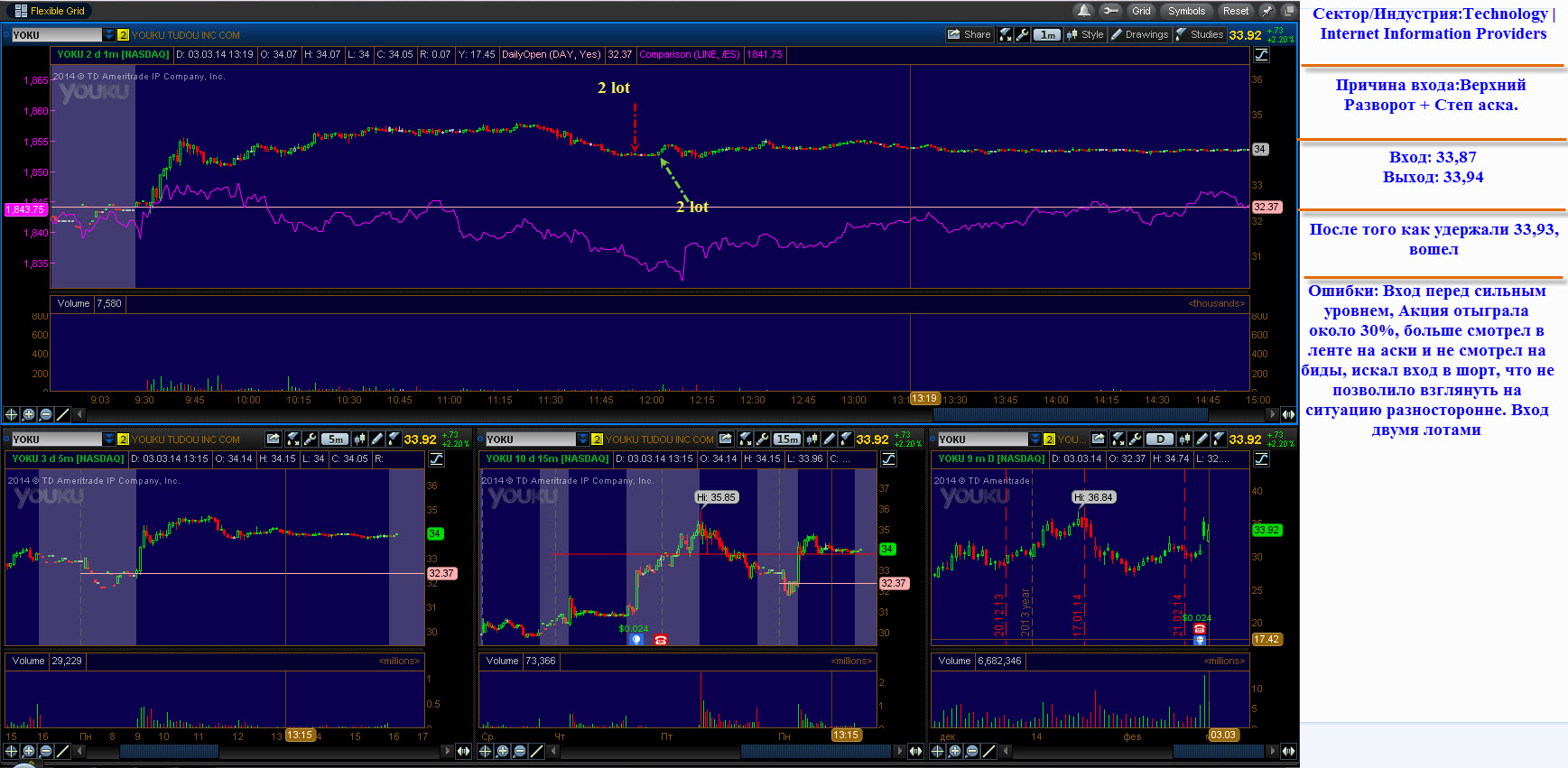This screenshot has width=1568, height=768.
Task: Activate crosshair pan tool on 1m chart
Action: (12, 414)
